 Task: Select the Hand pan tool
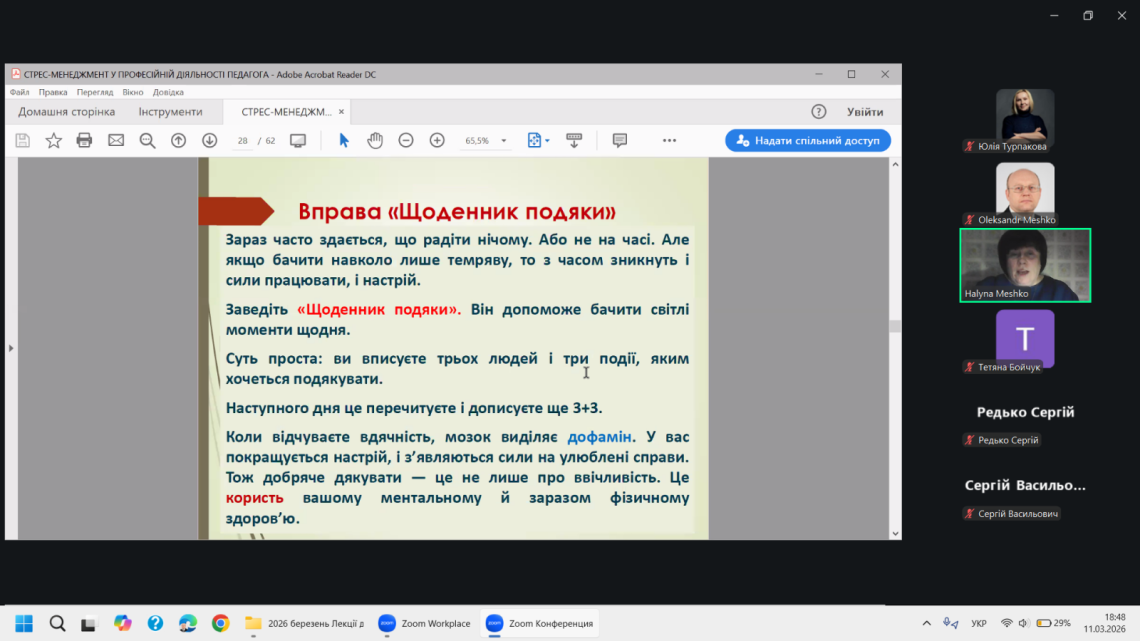[x=375, y=141]
